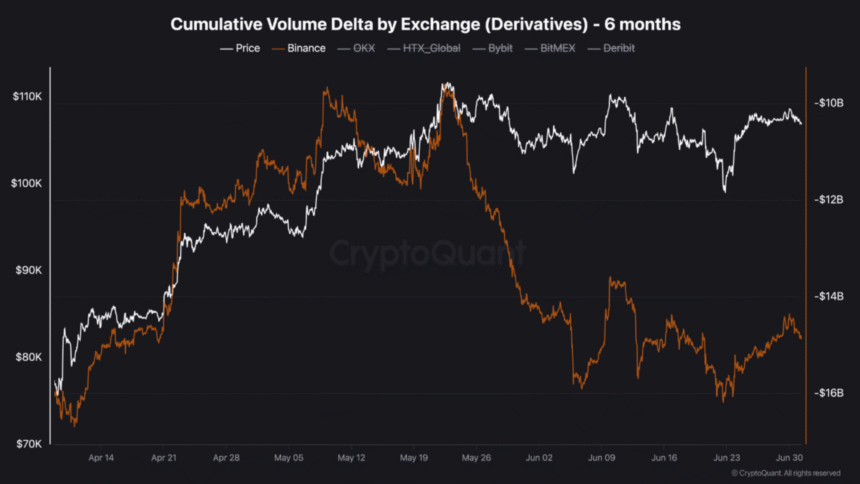The height and width of the screenshot is (484, 860).
Task: Show the Deribit series from legend
Action: click(x=618, y=49)
